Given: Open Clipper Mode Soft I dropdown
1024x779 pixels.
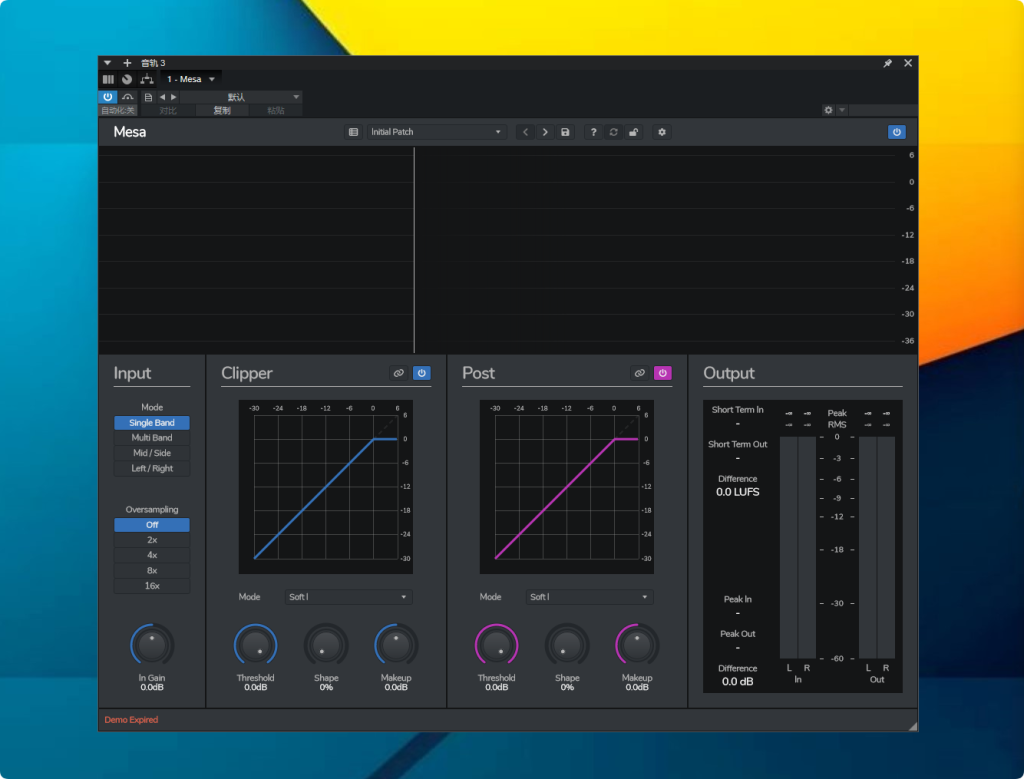Looking at the screenshot, I should pos(348,597).
